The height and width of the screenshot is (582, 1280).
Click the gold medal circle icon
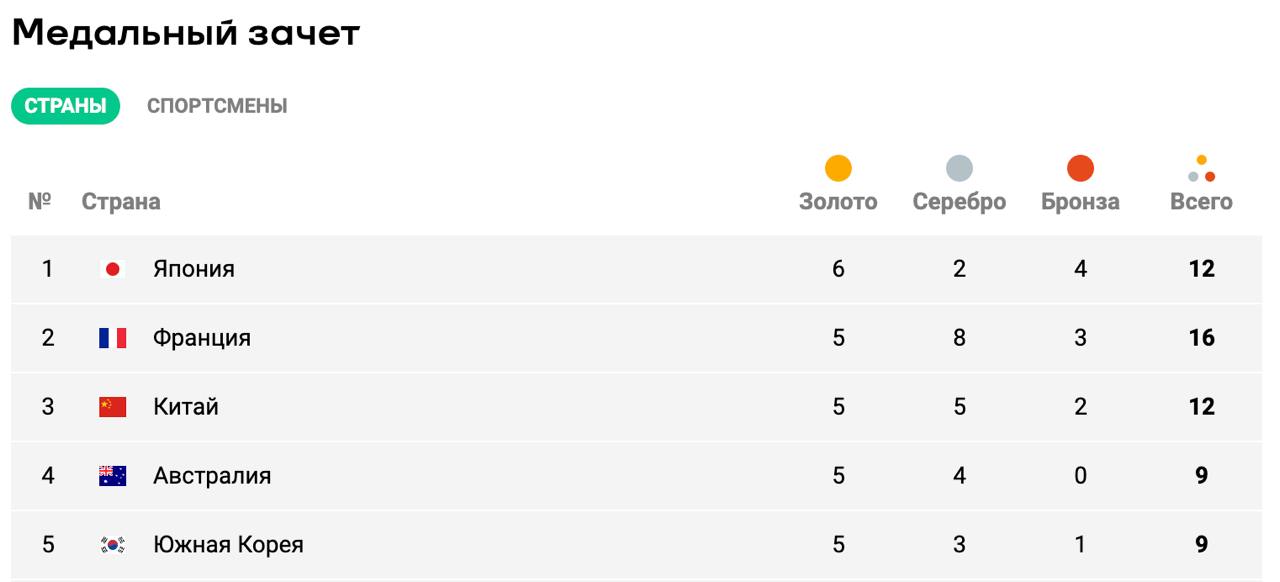point(838,168)
